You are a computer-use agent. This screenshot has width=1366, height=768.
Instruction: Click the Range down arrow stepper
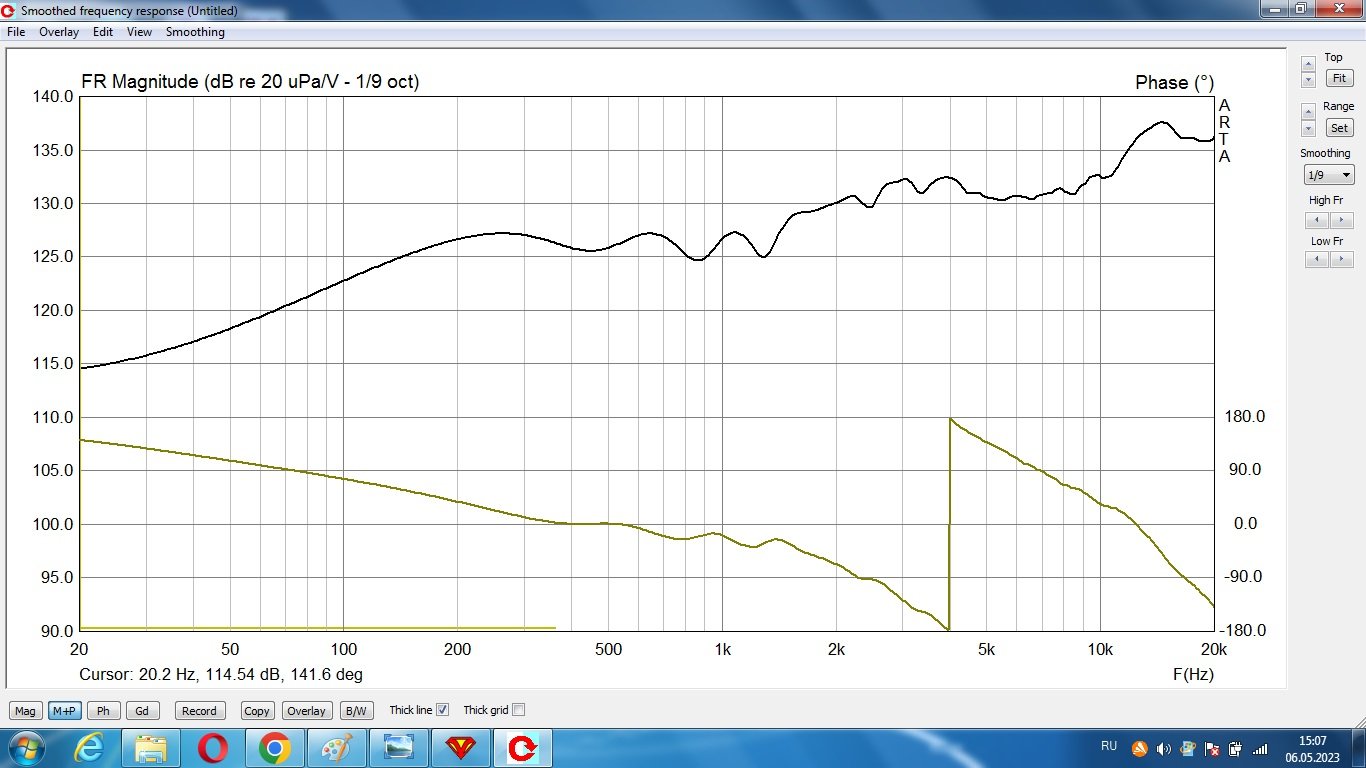pos(1308,130)
